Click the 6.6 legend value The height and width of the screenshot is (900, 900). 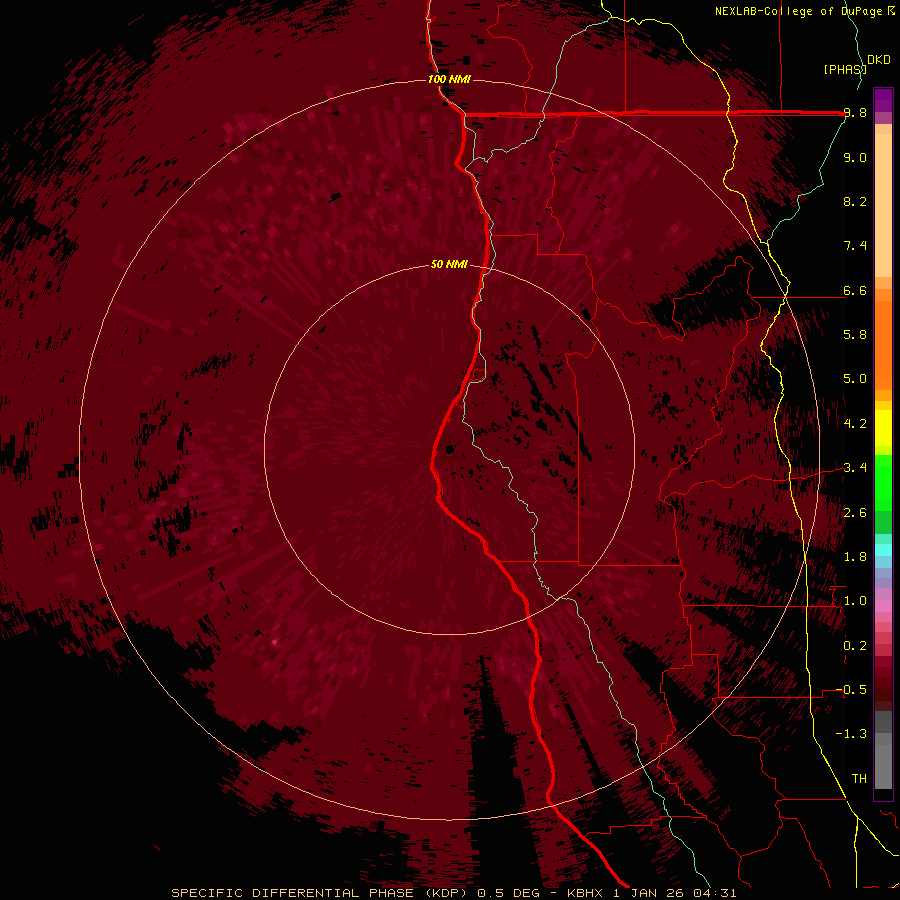coord(855,290)
